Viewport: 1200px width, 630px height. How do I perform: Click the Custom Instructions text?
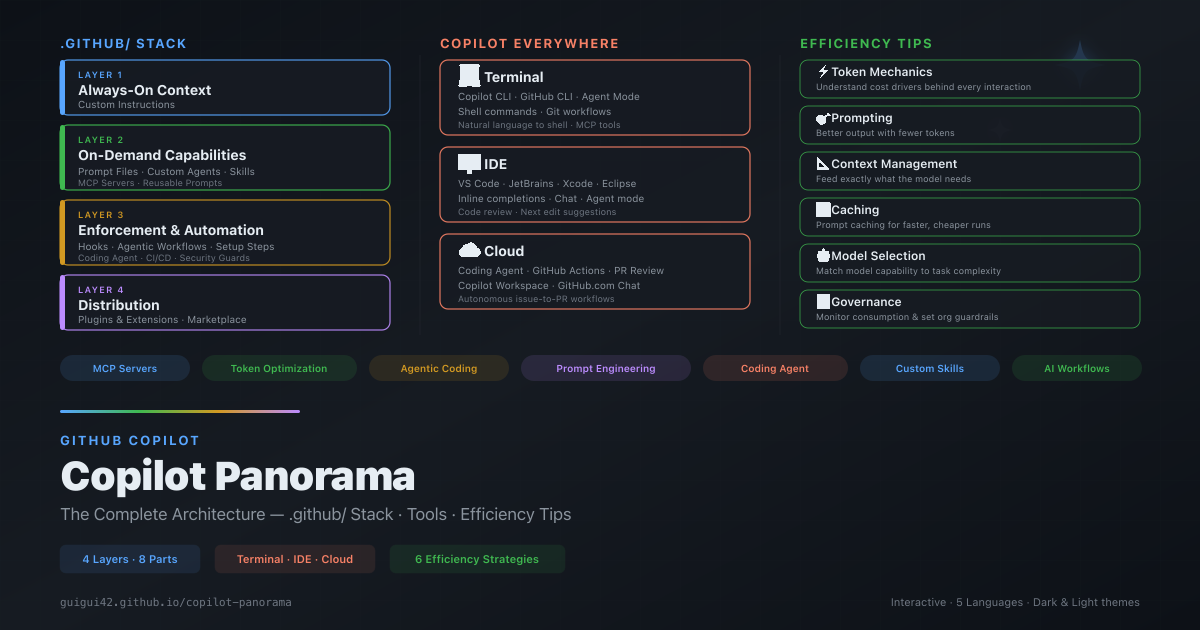pos(126,105)
